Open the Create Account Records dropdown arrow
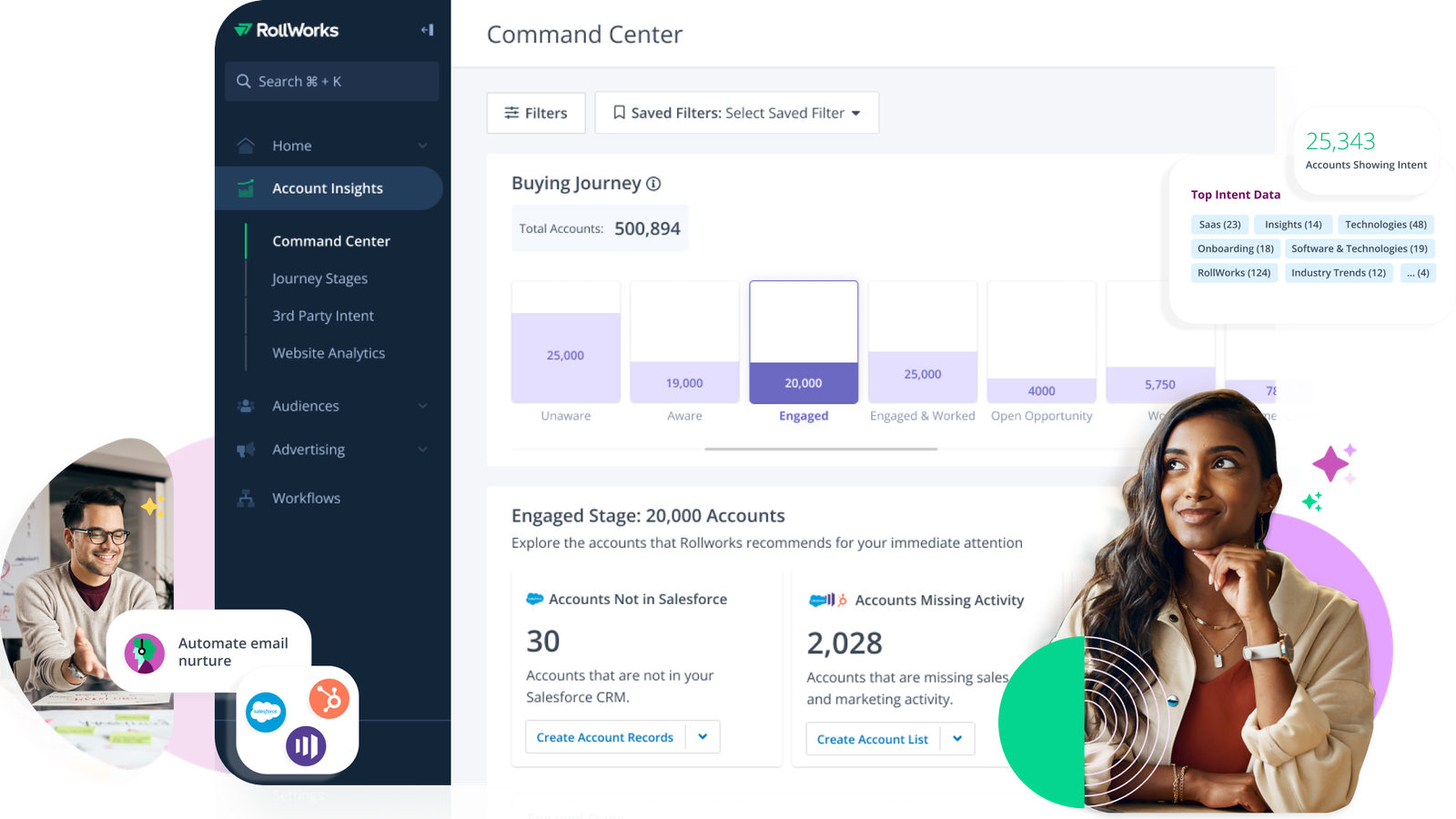The height and width of the screenshot is (819, 1456). [703, 737]
